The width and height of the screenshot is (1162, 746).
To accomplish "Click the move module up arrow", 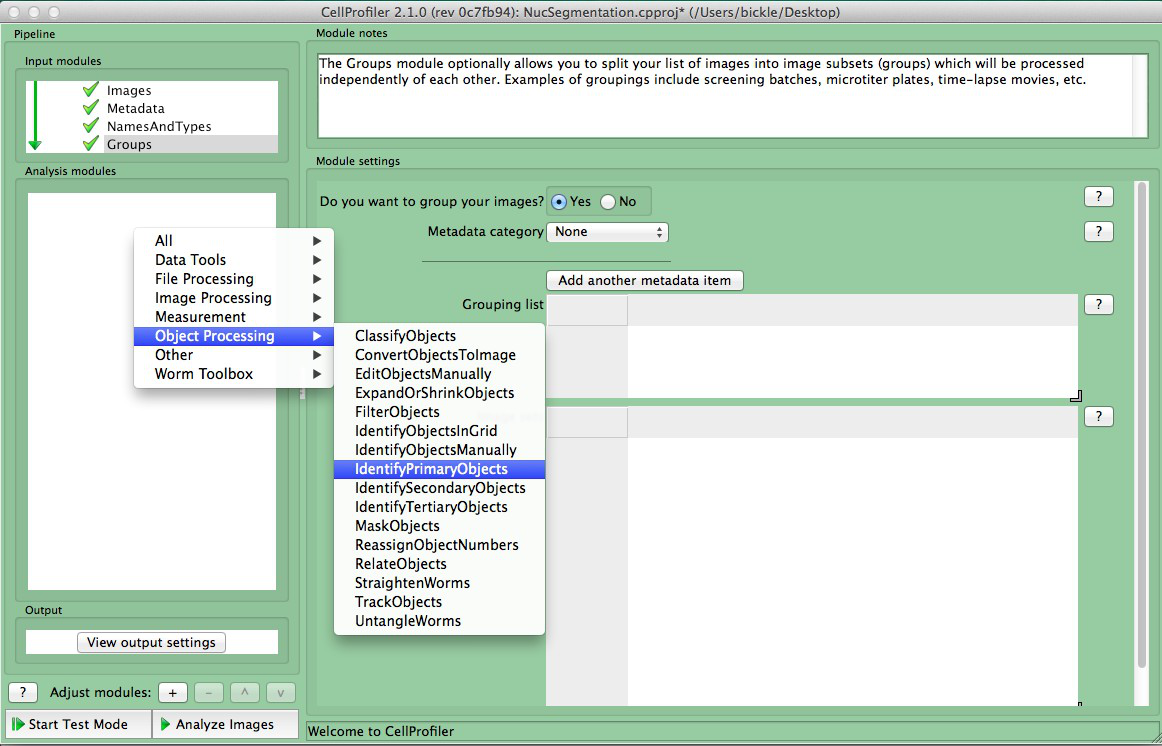I will tap(245, 693).
